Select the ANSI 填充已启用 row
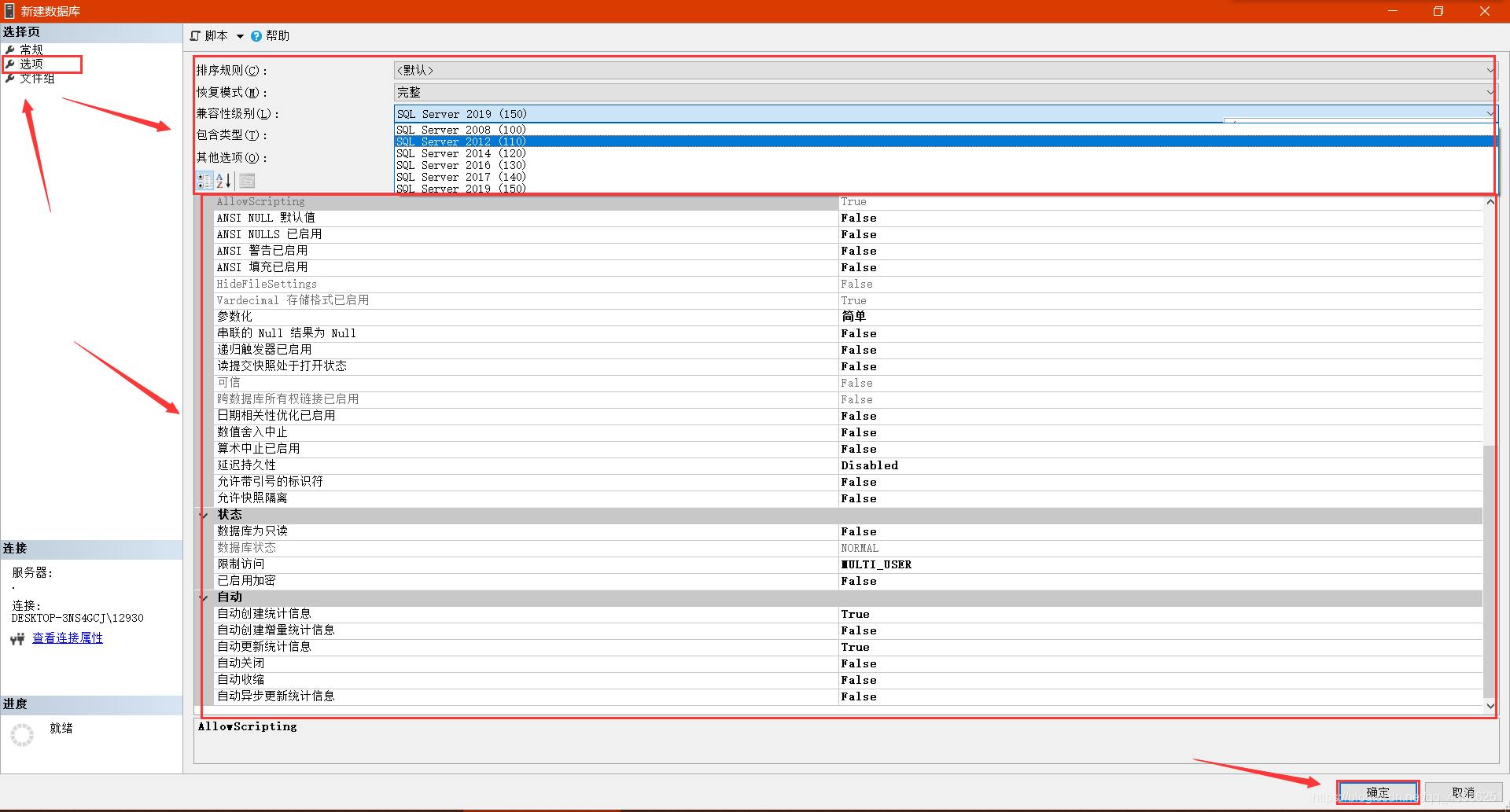 click(x=848, y=268)
